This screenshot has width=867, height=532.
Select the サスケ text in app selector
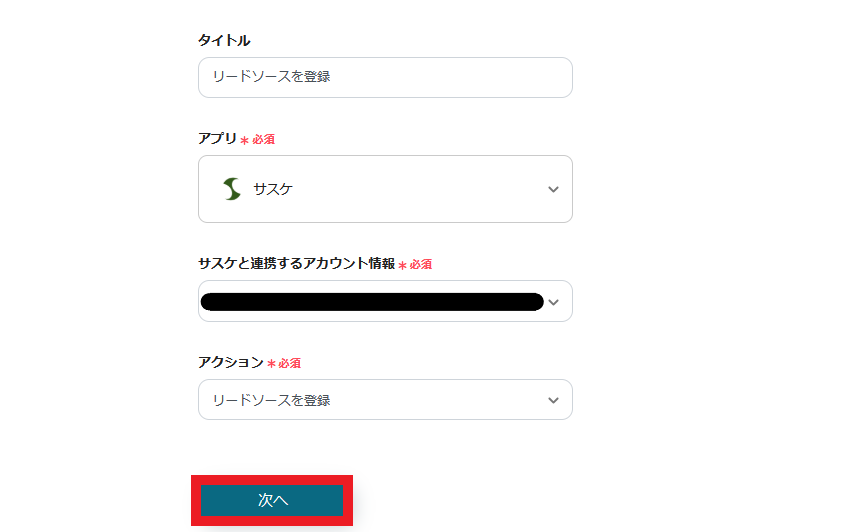click(x=273, y=189)
